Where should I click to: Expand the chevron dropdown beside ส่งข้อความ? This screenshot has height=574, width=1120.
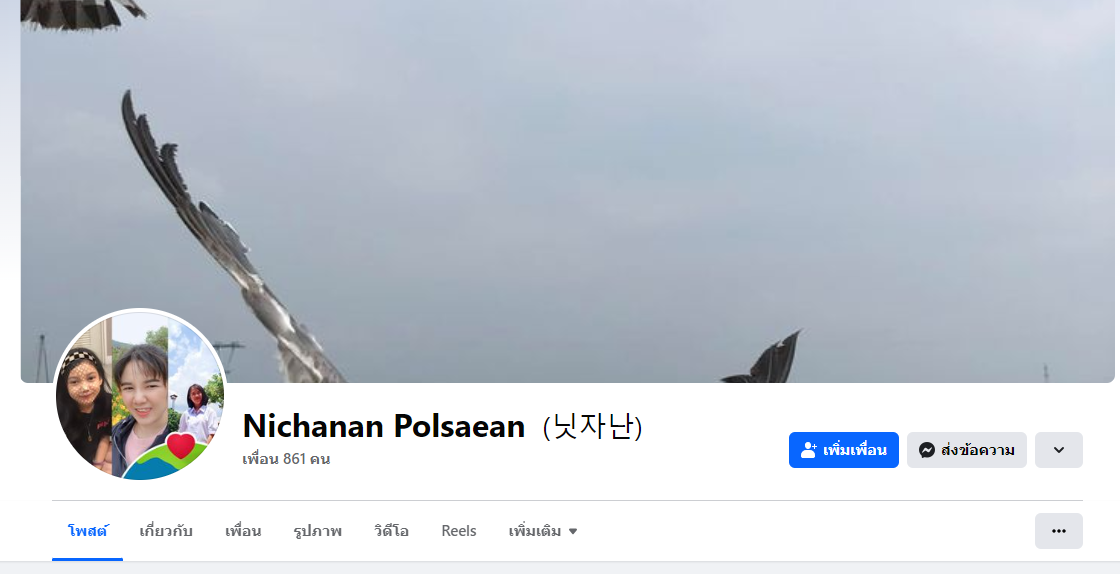point(1059,450)
